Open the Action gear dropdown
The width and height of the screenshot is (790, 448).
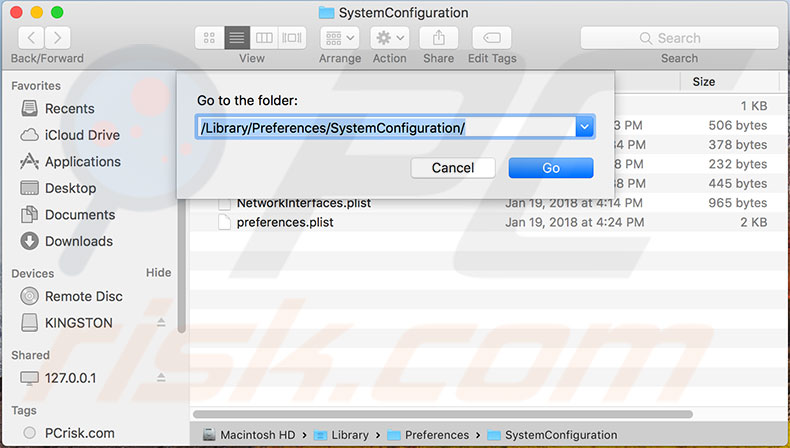tap(389, 38)
